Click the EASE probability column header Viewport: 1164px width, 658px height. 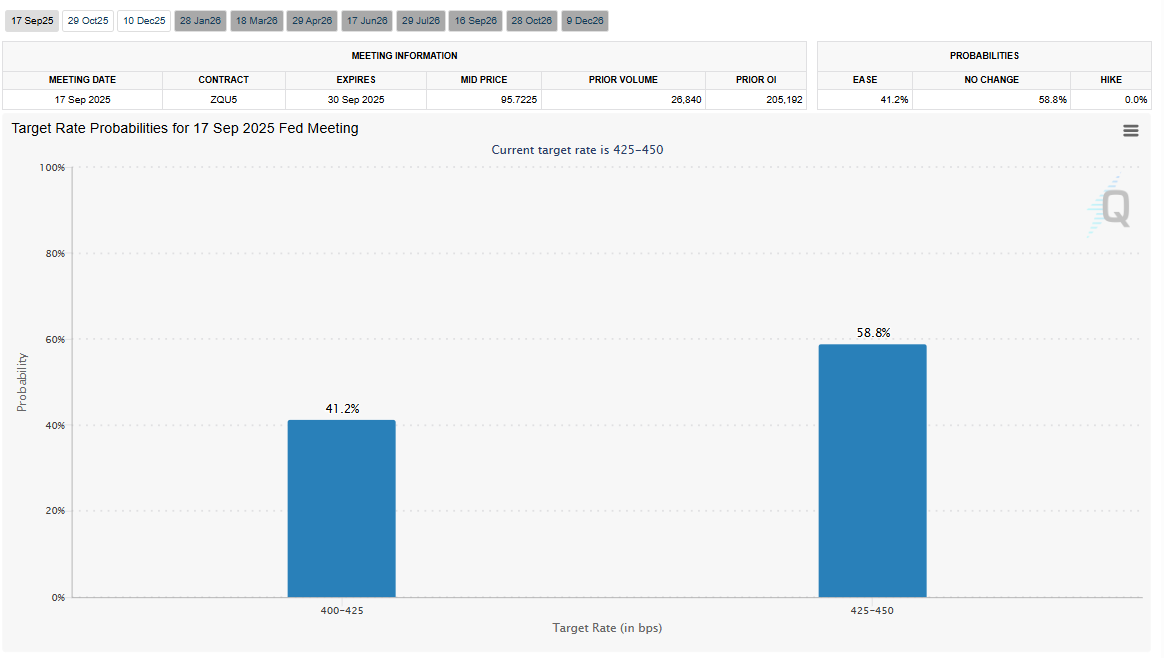click(865, 80)
